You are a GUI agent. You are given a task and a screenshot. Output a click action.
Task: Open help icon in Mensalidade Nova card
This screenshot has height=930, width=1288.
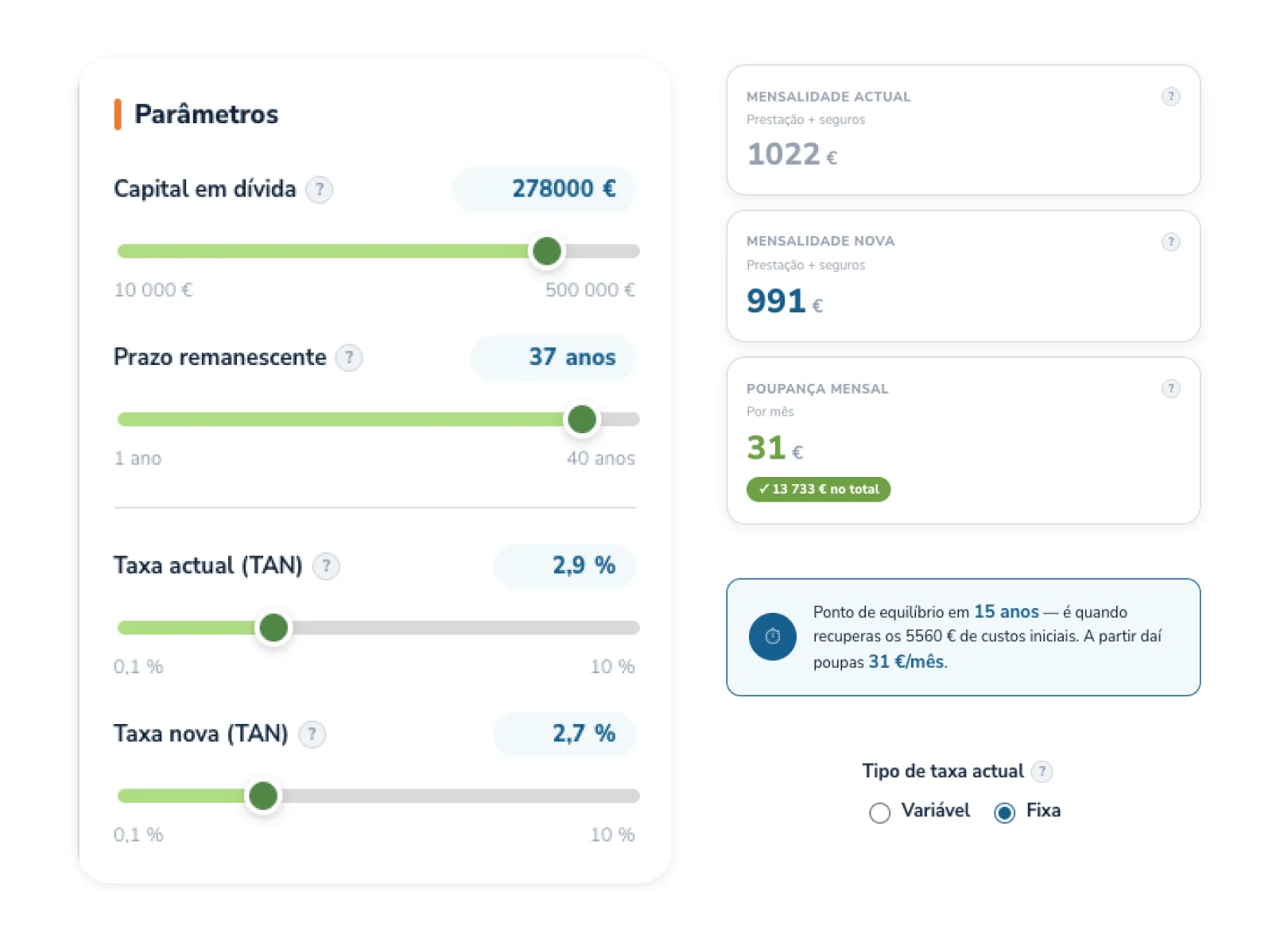click(1170, 242)
